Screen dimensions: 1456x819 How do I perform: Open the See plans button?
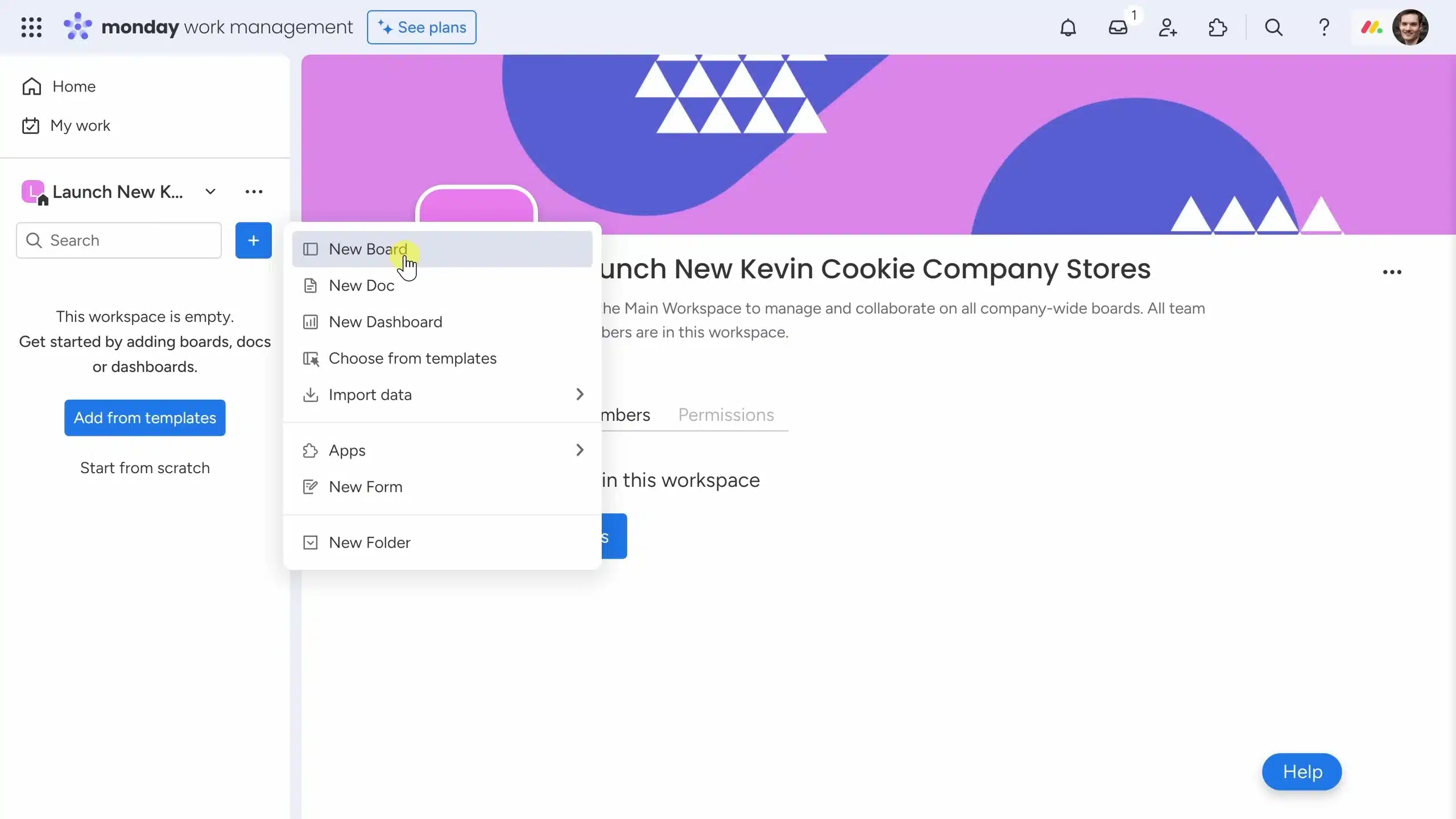(421, 27)
